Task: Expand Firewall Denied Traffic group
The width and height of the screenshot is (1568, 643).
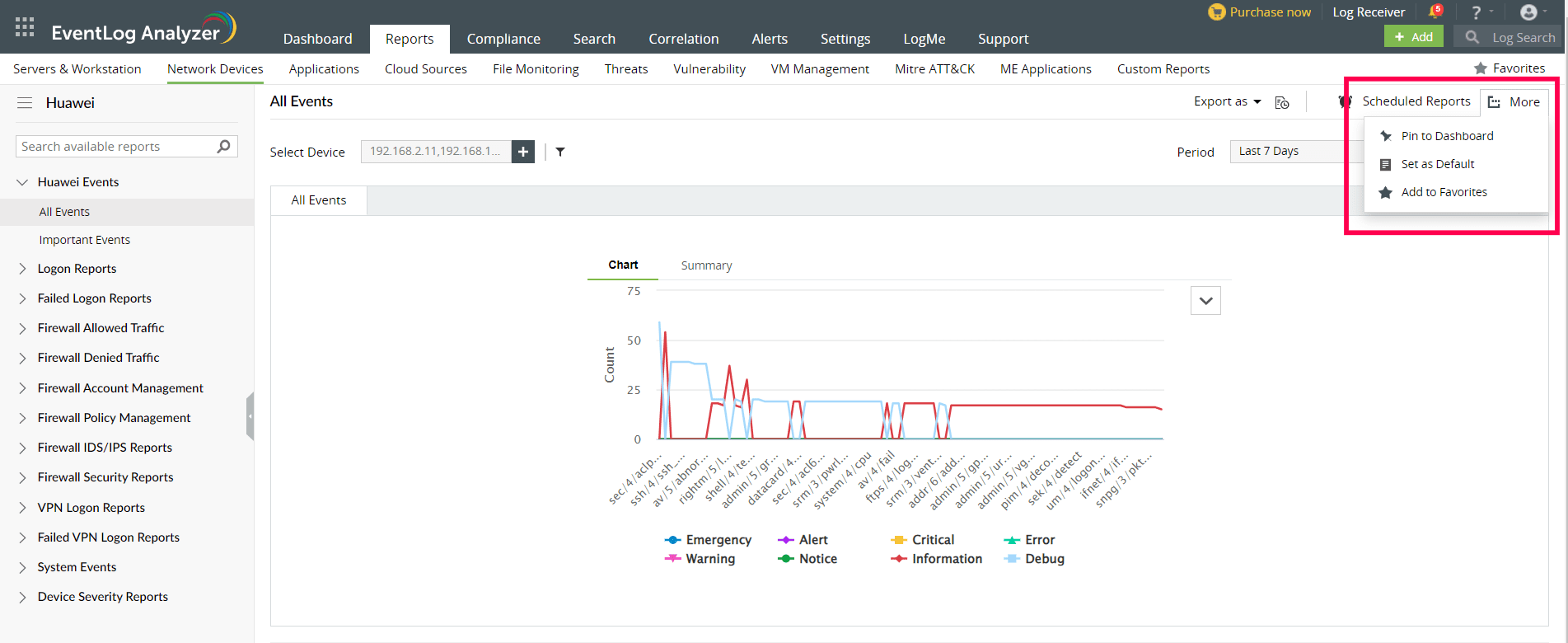Action: pyautogui.click(x=22, y=358)
